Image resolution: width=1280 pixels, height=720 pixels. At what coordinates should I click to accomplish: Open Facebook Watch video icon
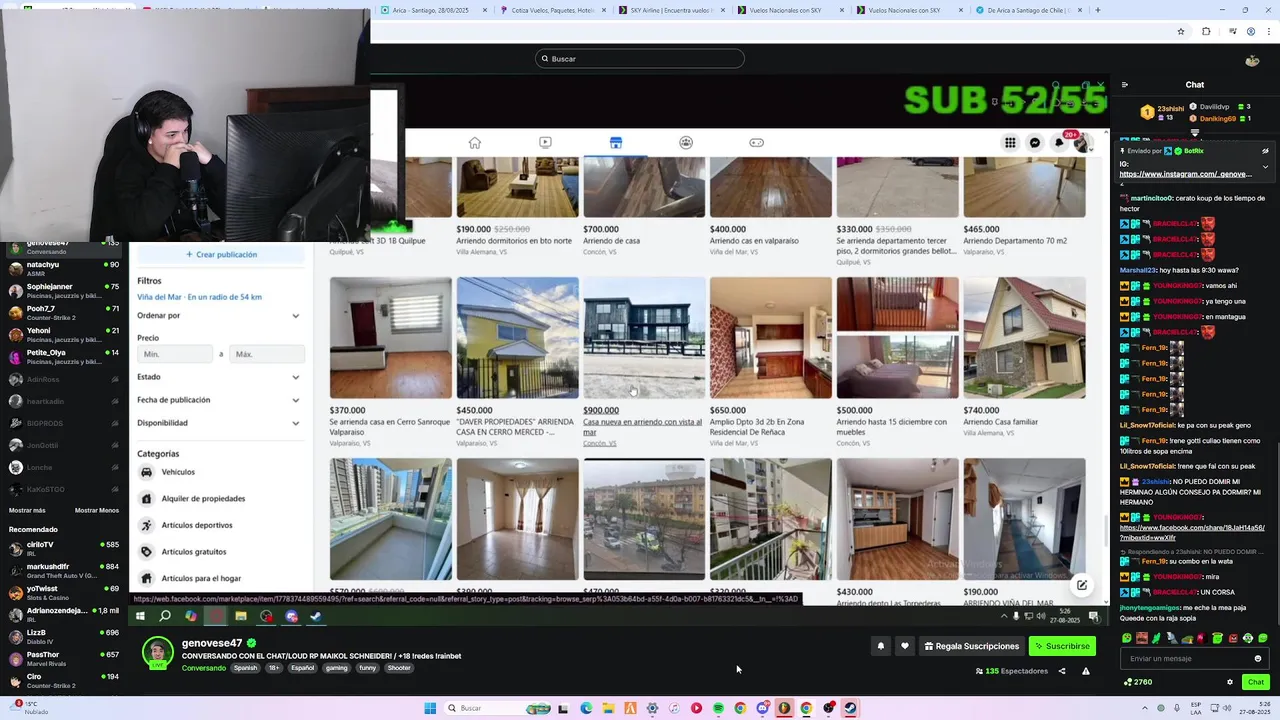click(x=545, y=143)
